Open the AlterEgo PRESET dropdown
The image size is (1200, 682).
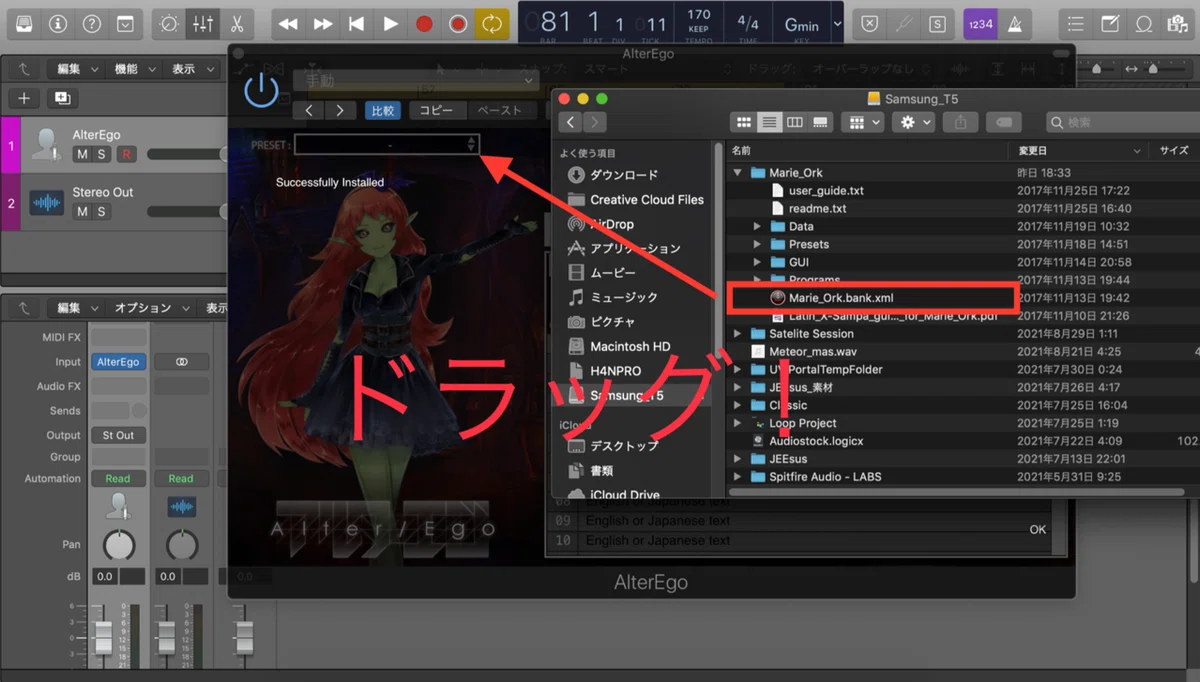pos(387,145)
